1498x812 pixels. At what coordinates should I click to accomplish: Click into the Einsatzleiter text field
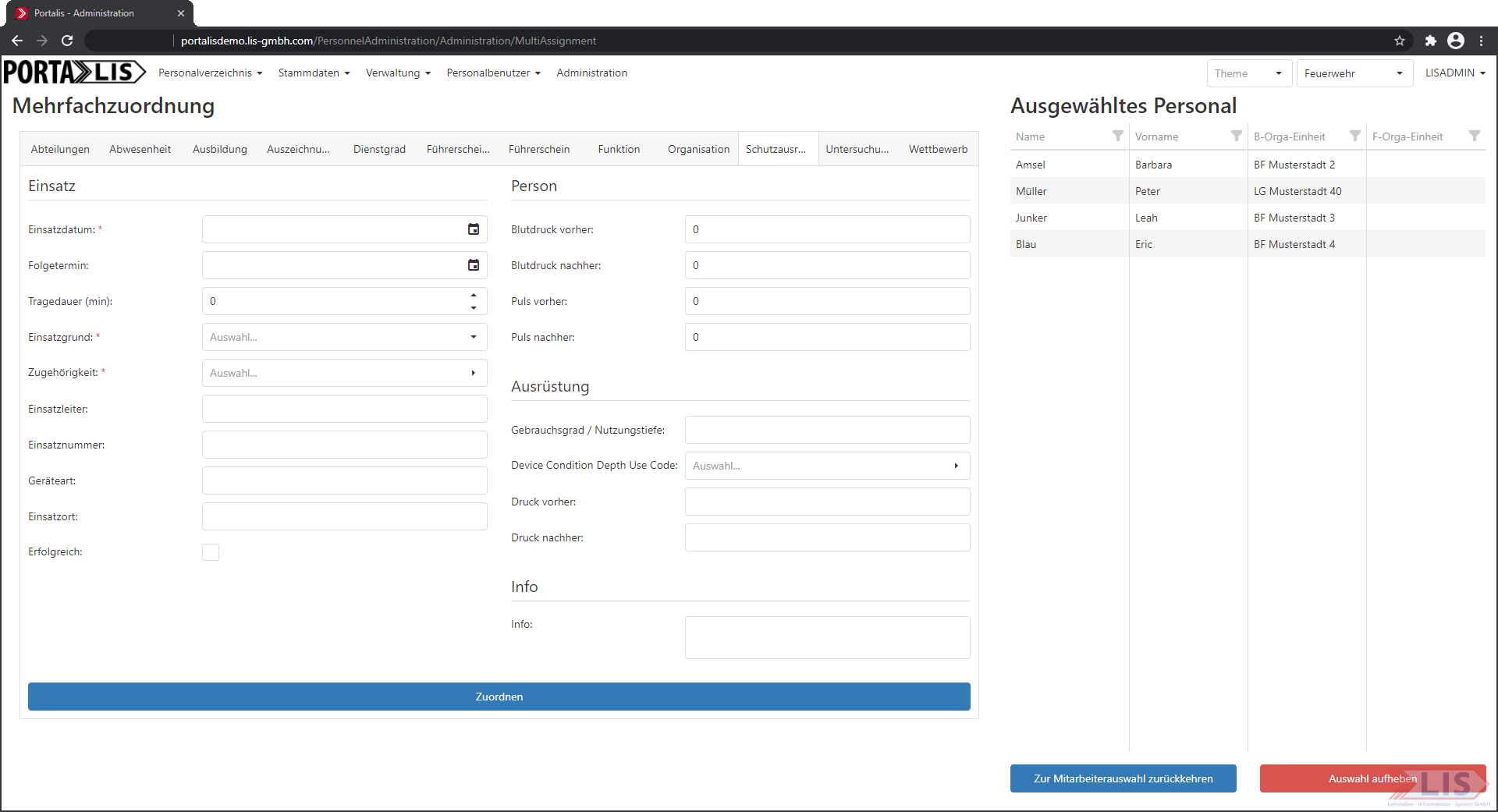click(x=344, y=409)
